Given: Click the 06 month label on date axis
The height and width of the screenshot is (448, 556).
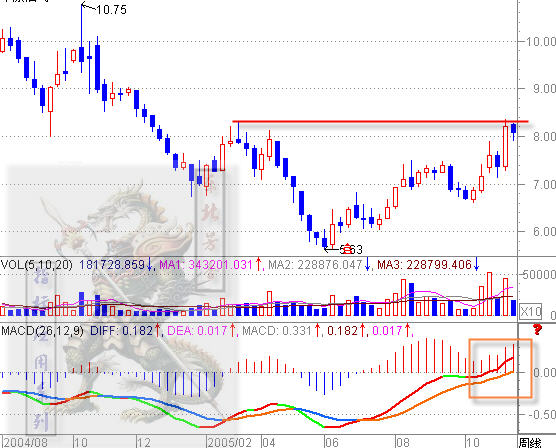Looking at the screenshot, I should coord(332,443).
